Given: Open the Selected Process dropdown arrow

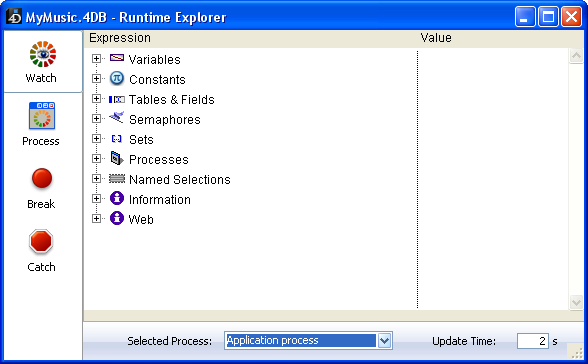Looking at the screenshot, I should [384, 340].
